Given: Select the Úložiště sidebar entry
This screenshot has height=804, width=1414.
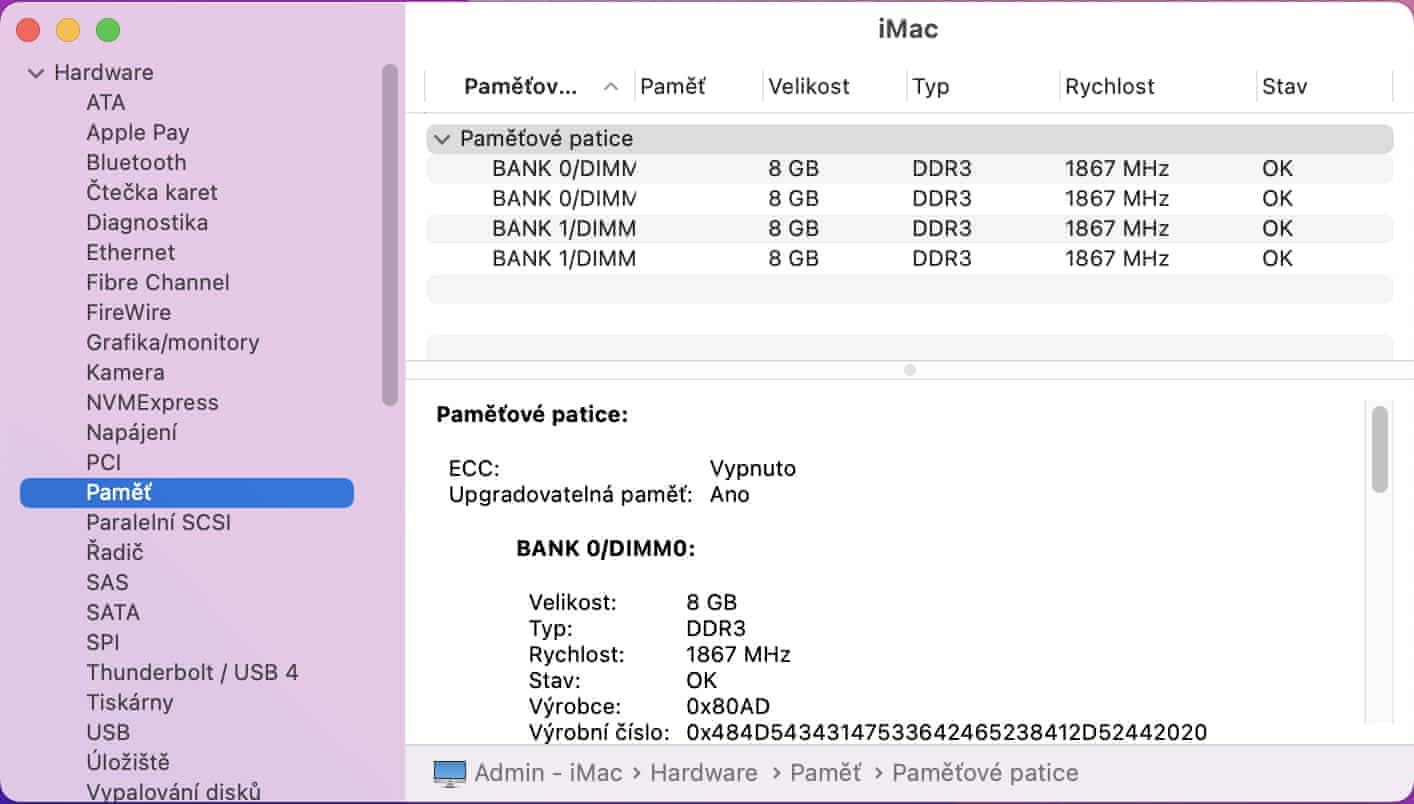Looking at the screenshot, I should point(128,762).
